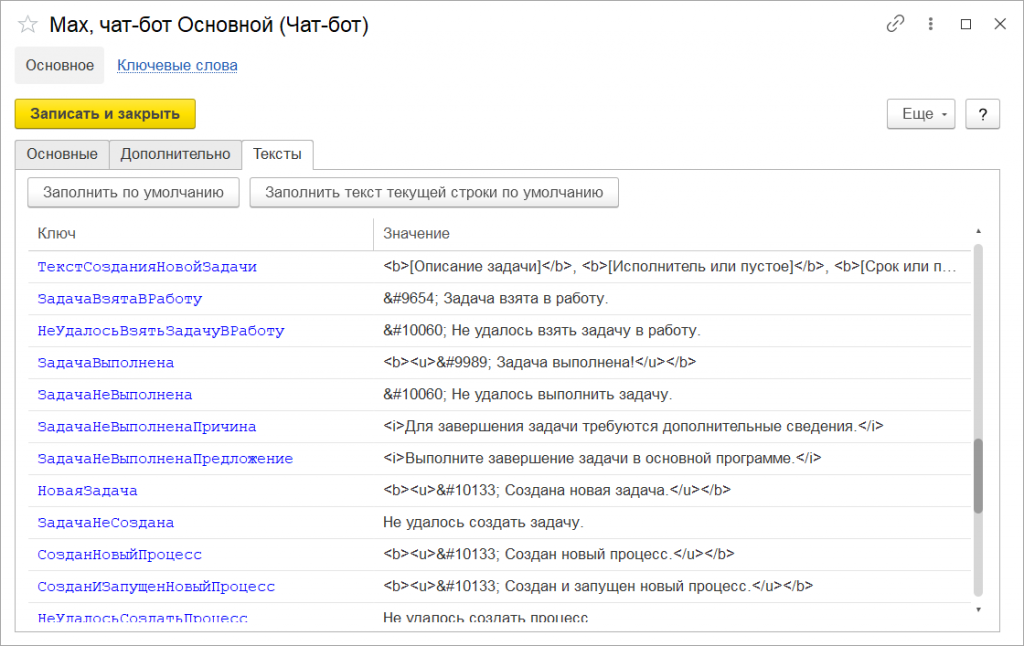Close the chat-bot form window

coord(1000,25)
